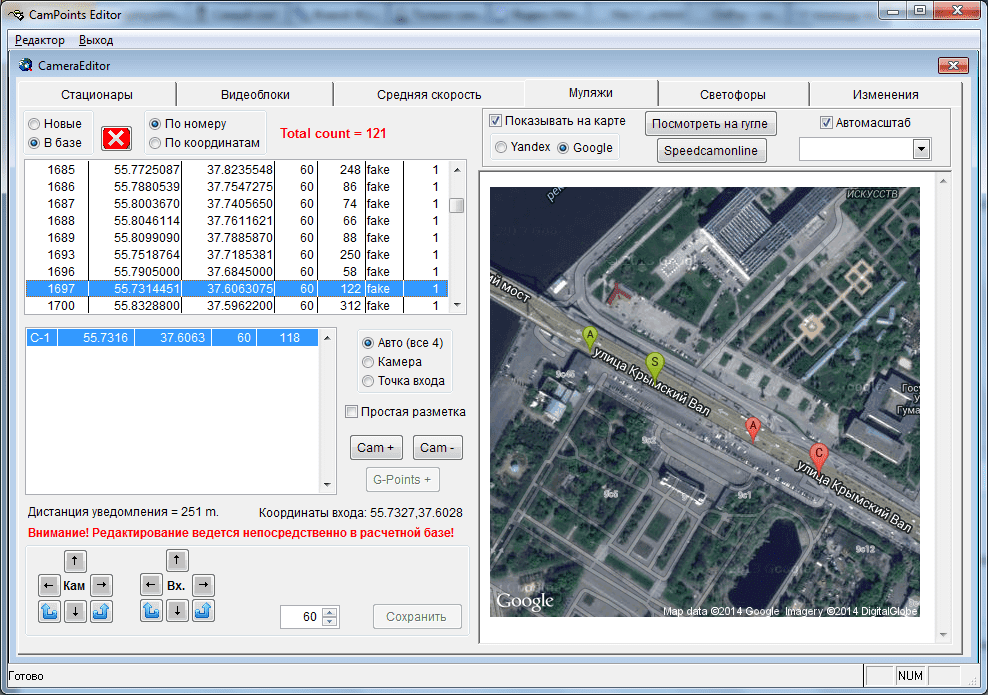Image resolution: width=988 pixels, height=695 pixels.
Task: Rotate camera clockwise in Кам group
Action: pos(101,611)
